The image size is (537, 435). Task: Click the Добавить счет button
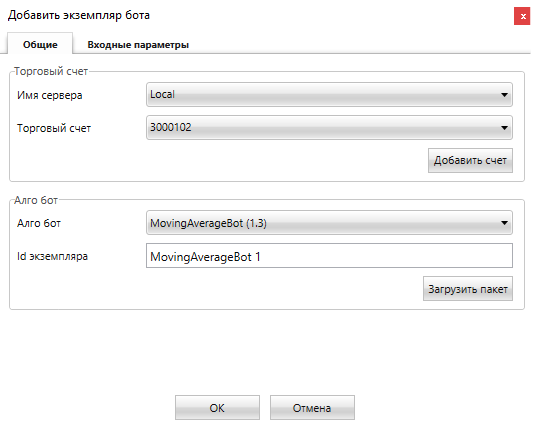click(x=470, y=160)
